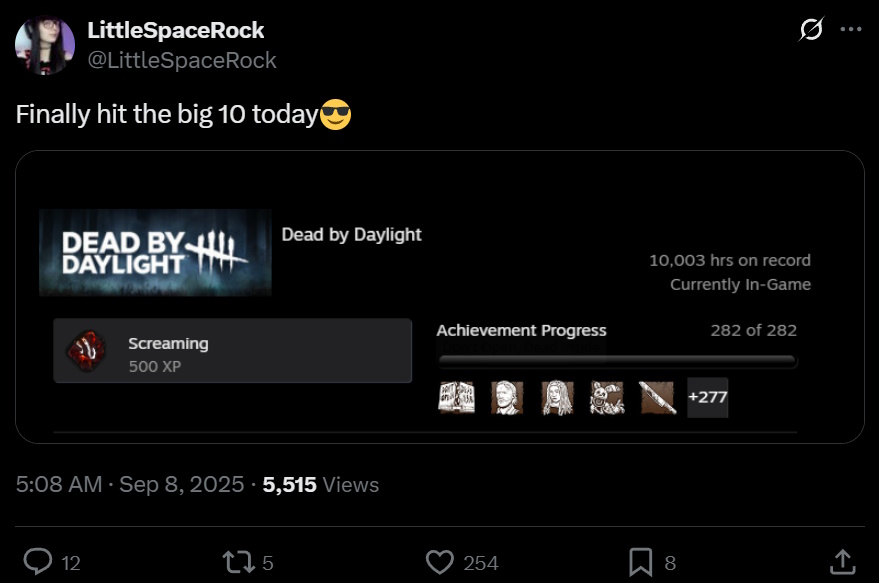This screenshot has height=583, width=879.
Task: Bookmark this tweet
Action: coord(641,562)
